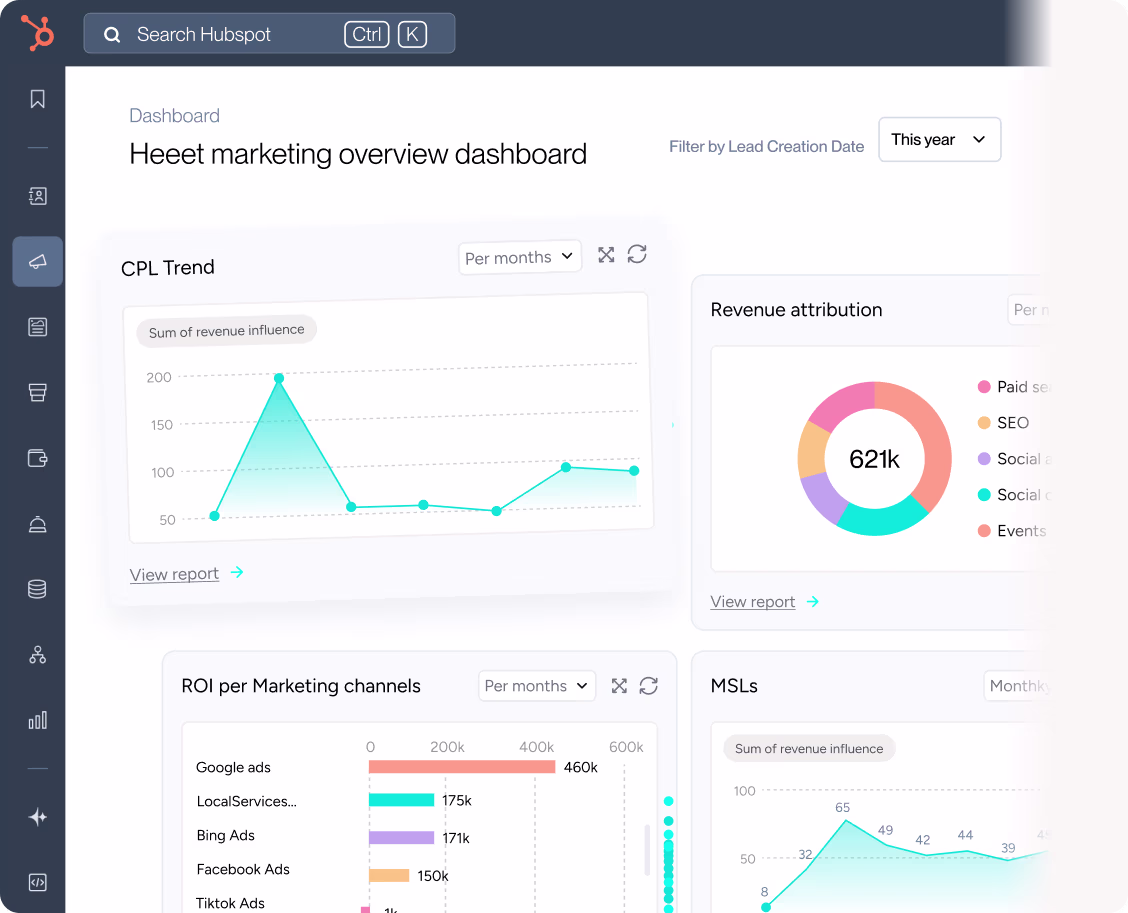
Task: Open the service bell sidebar icon
Action: (x=37, y=524)
